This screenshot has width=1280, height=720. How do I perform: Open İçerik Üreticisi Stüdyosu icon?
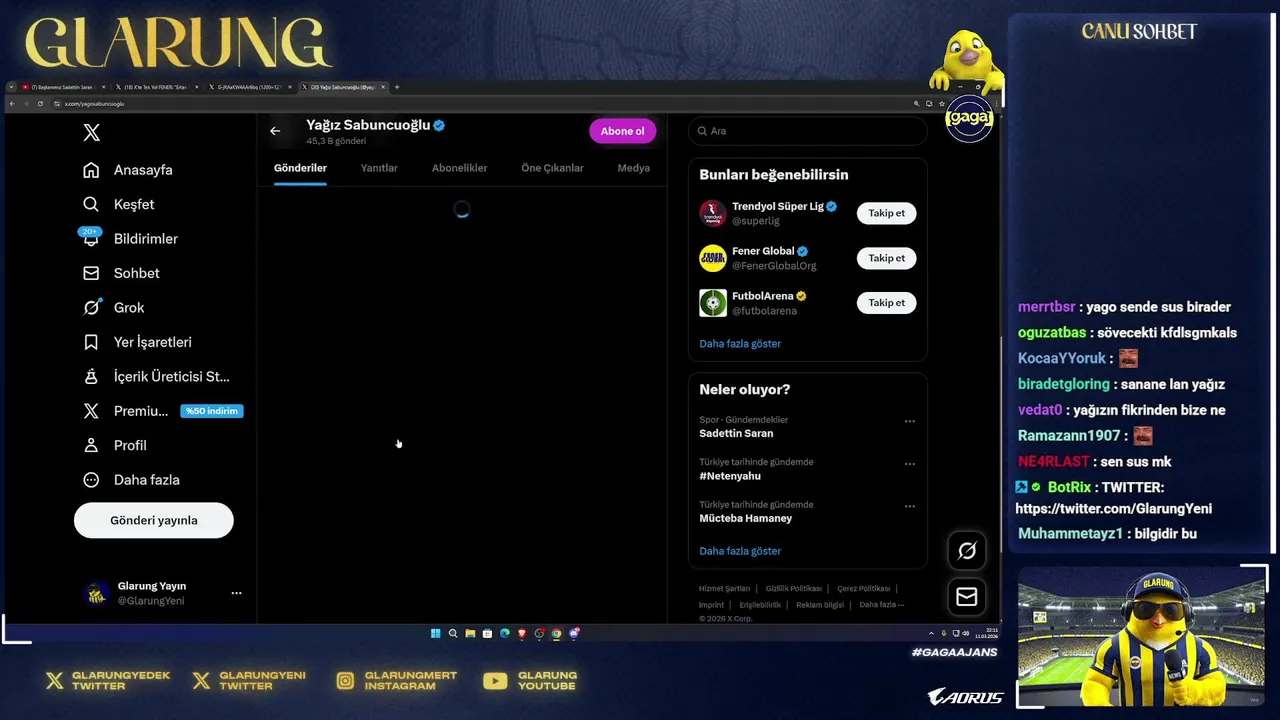coord(91,377)
